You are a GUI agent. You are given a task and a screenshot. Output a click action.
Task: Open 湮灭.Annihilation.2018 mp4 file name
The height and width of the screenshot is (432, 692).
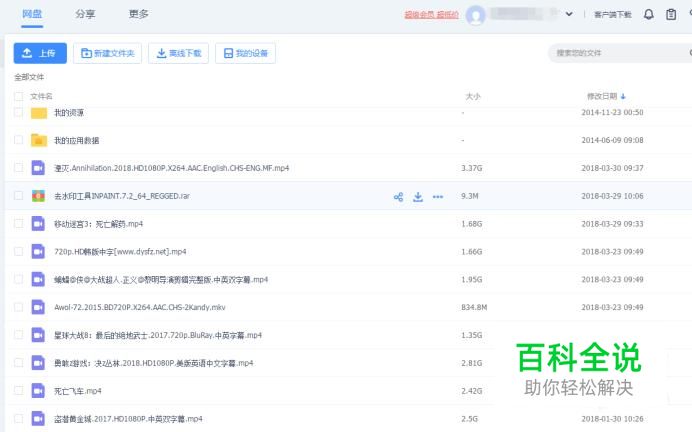coord(171,168)
